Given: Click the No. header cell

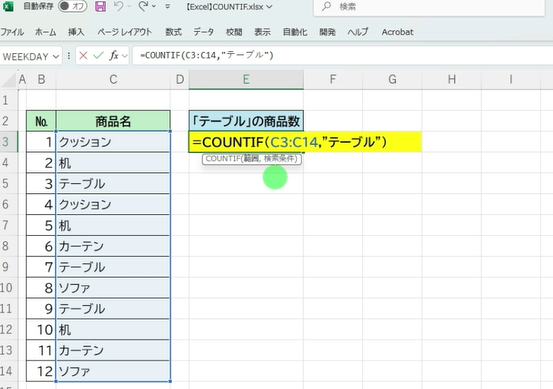Looking at the screenshot, I should 41,121.
